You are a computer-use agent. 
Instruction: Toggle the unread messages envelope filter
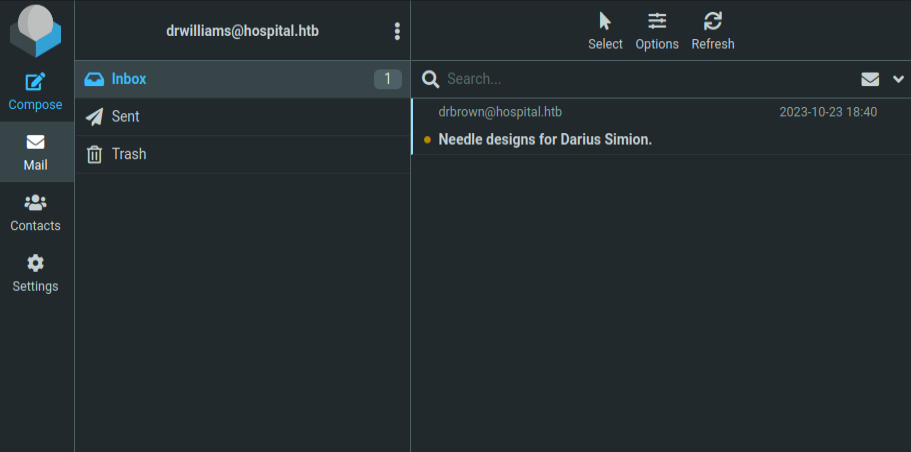tap(870, 79)
